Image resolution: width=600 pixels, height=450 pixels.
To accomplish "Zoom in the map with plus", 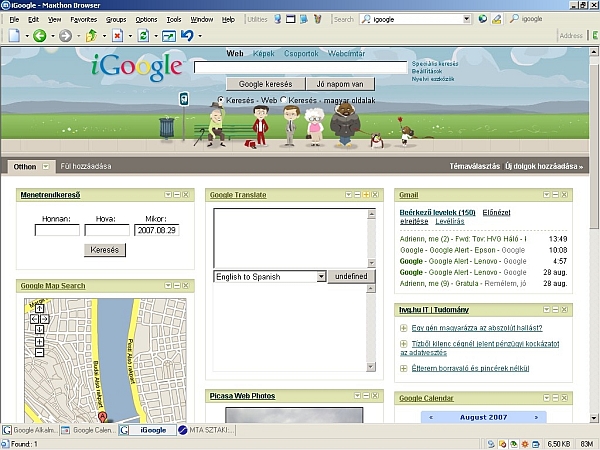I will [39, 341].
